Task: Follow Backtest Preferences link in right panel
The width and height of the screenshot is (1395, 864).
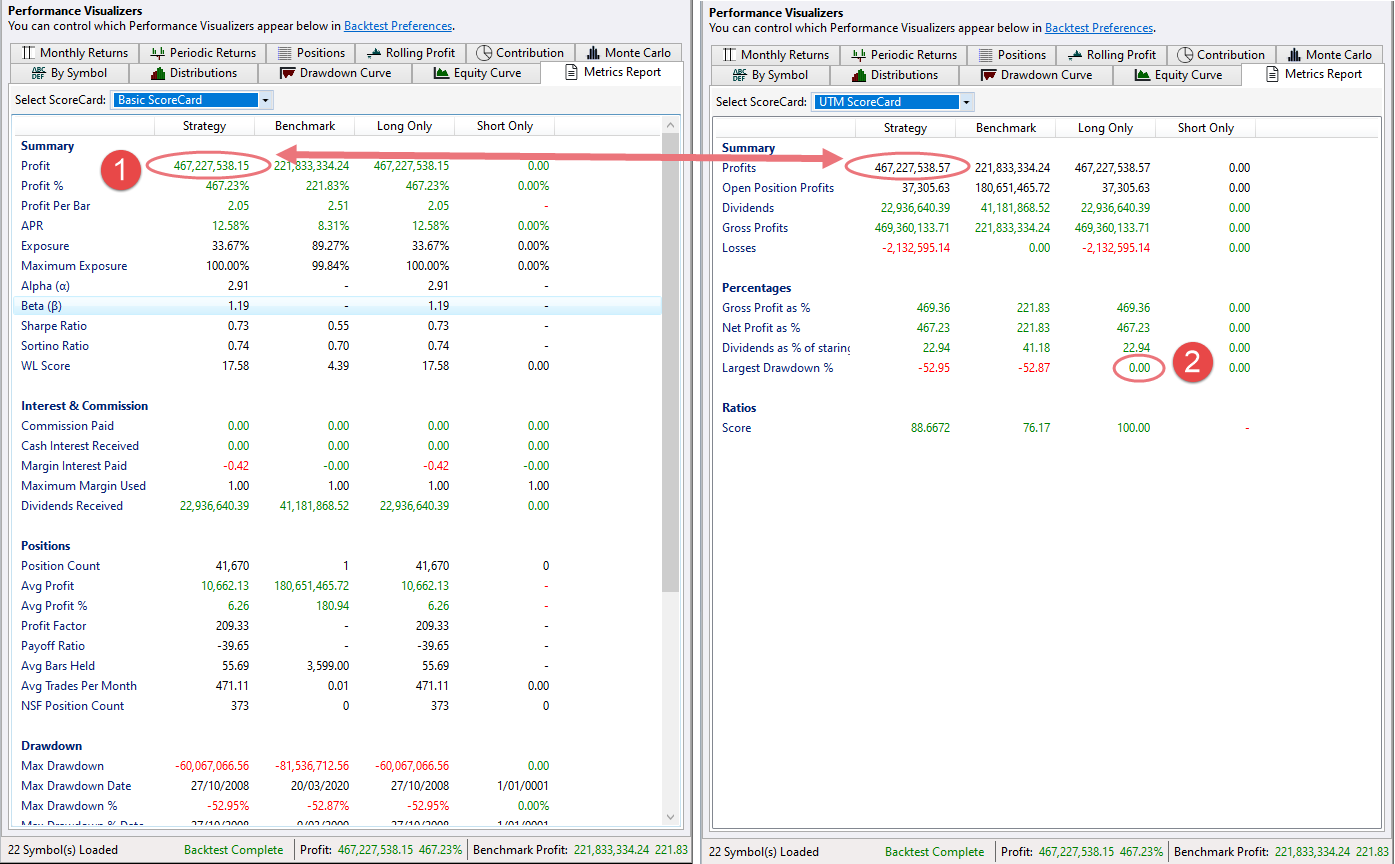Action: tap(1099, 28)
